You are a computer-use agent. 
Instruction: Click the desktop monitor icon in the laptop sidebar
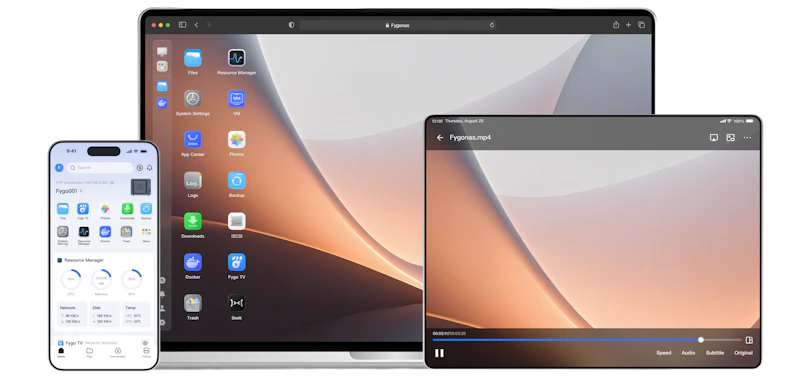point(162,51)
